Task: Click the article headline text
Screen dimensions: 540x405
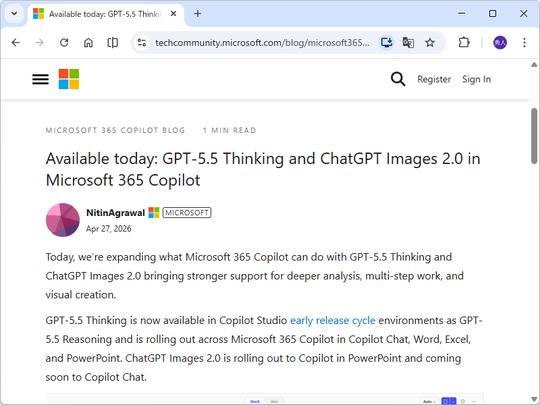Action: point(263,169)
